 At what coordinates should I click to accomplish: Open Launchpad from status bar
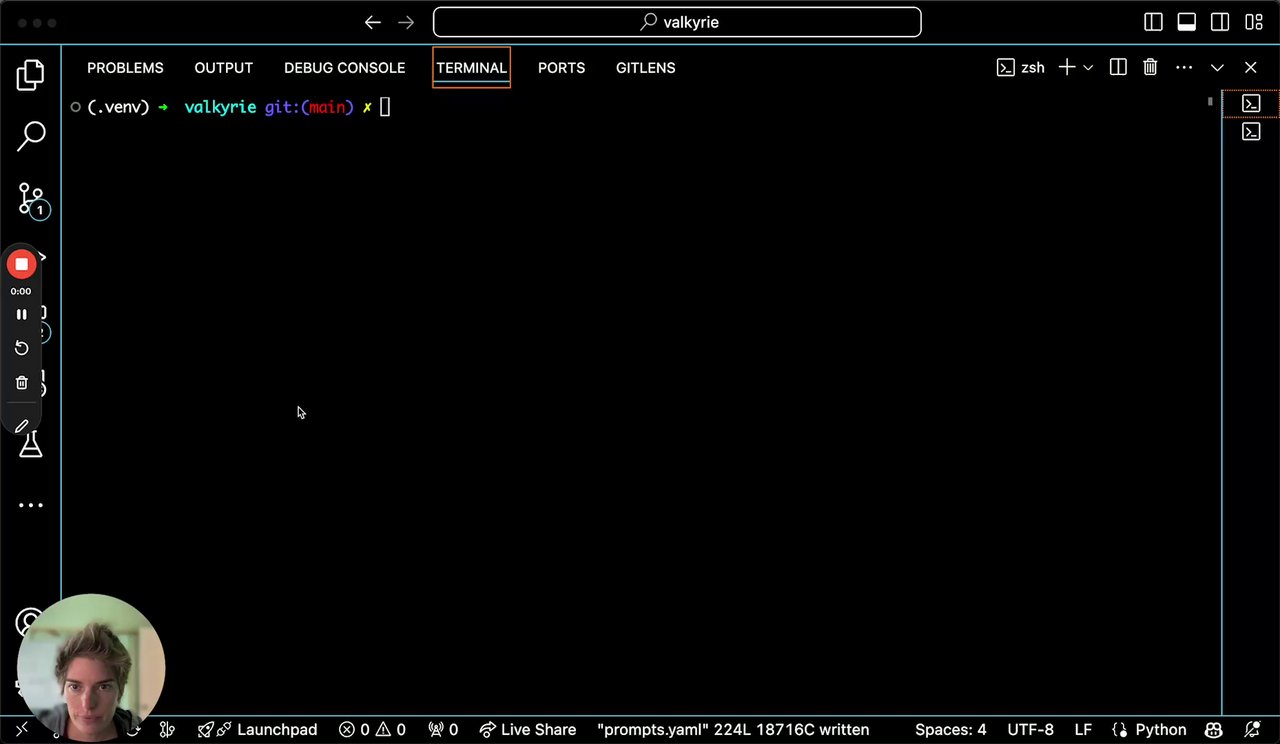click(257, 730)
